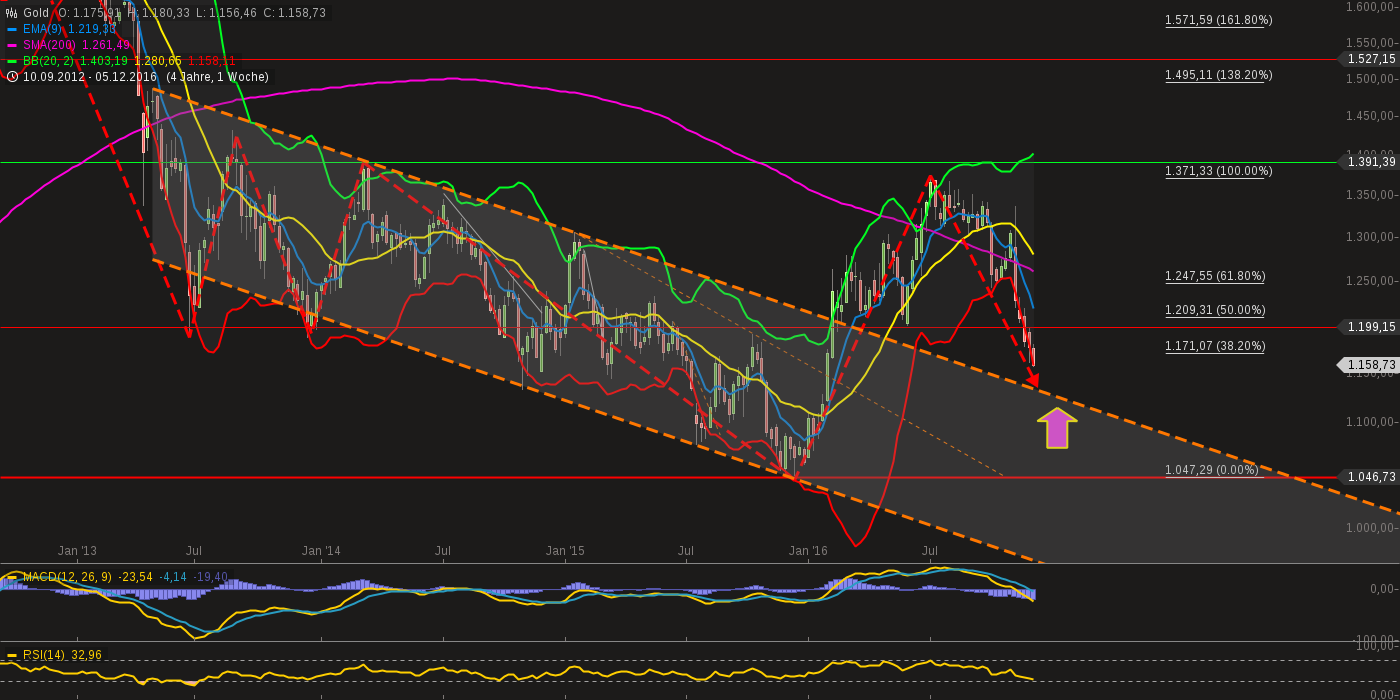Click the lower Bollinger value 1.158,11
Viewport: 1400px width, 700px height.
[212, 61]
